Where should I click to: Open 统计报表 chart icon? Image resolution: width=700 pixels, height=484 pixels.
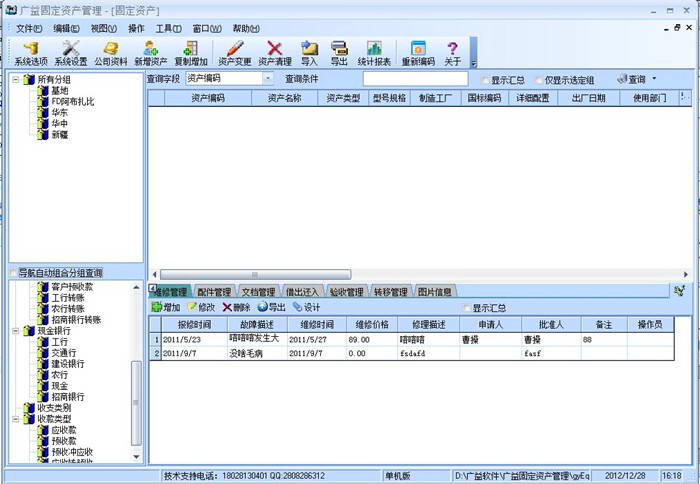point(374,53)
